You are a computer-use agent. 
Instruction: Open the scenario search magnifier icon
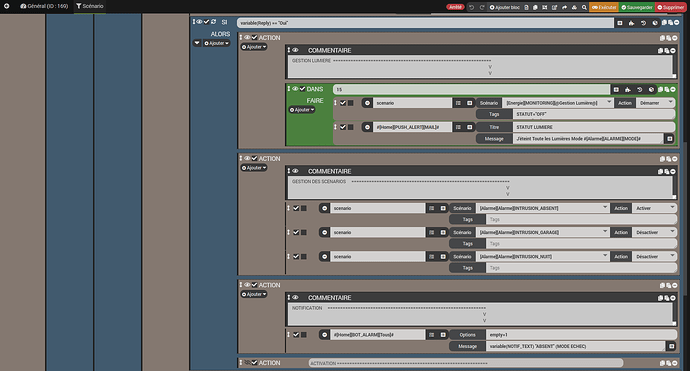[584, 7]
